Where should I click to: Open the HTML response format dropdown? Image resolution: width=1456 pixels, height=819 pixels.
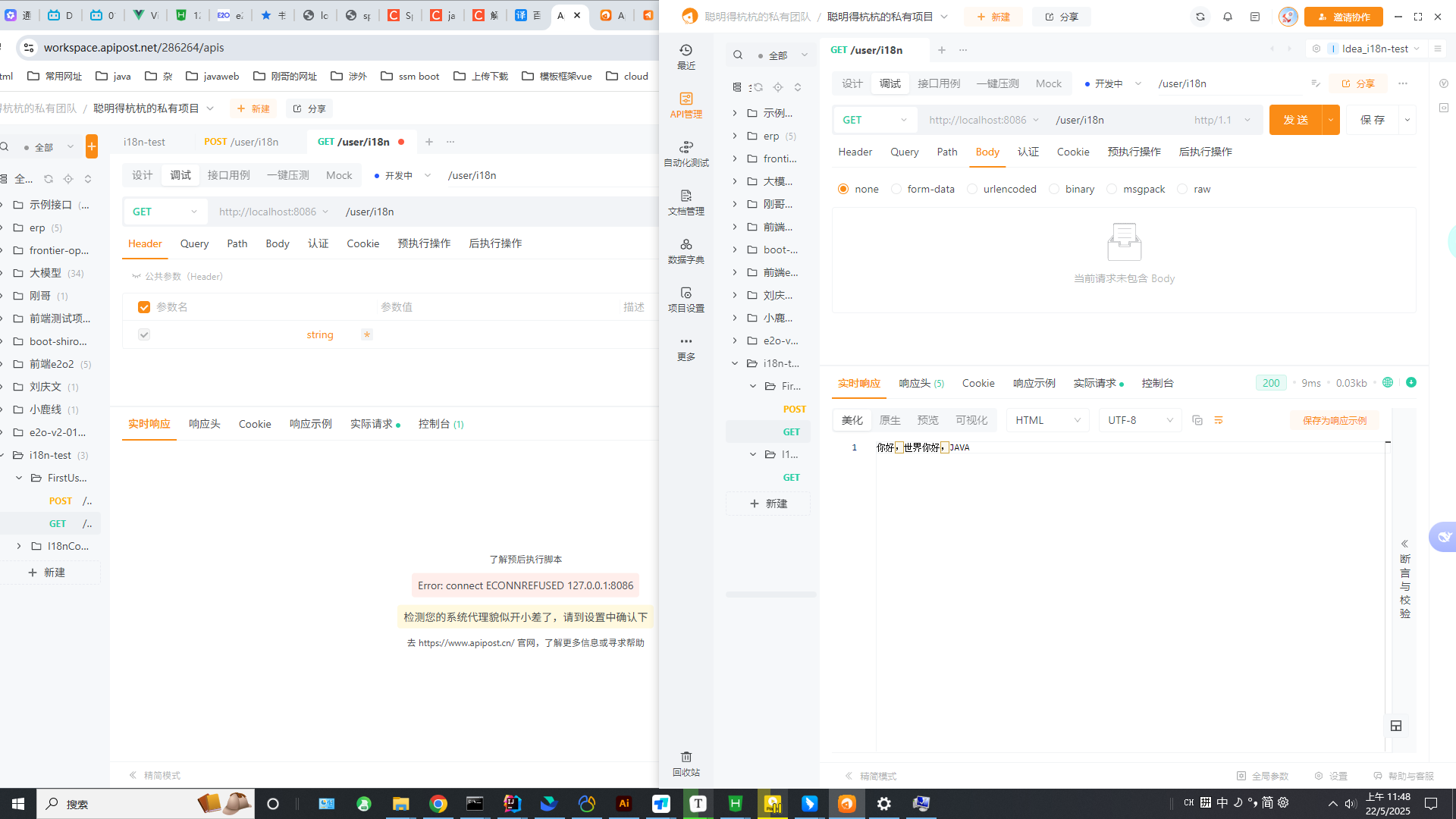[x=1048, y=420]
